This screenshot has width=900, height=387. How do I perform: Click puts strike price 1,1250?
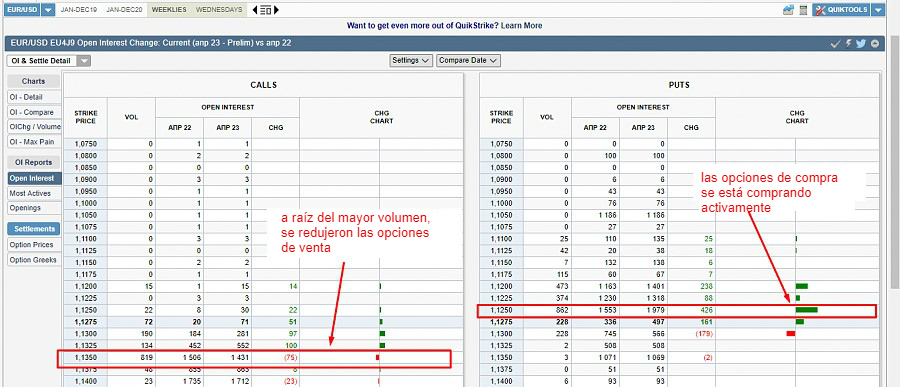[x=501, y=310]
